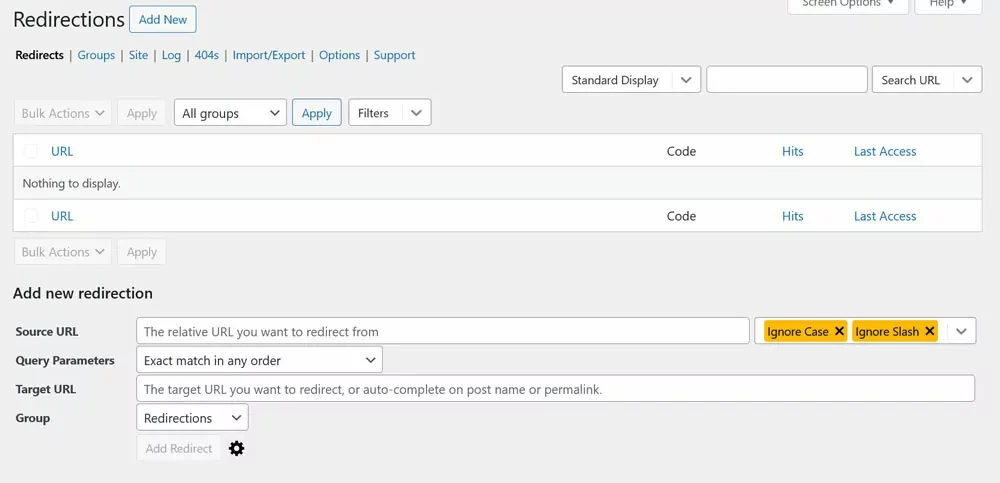Open the All groups dropdown
This screenshot has width=1000, height=483.
tap(230, 113)
